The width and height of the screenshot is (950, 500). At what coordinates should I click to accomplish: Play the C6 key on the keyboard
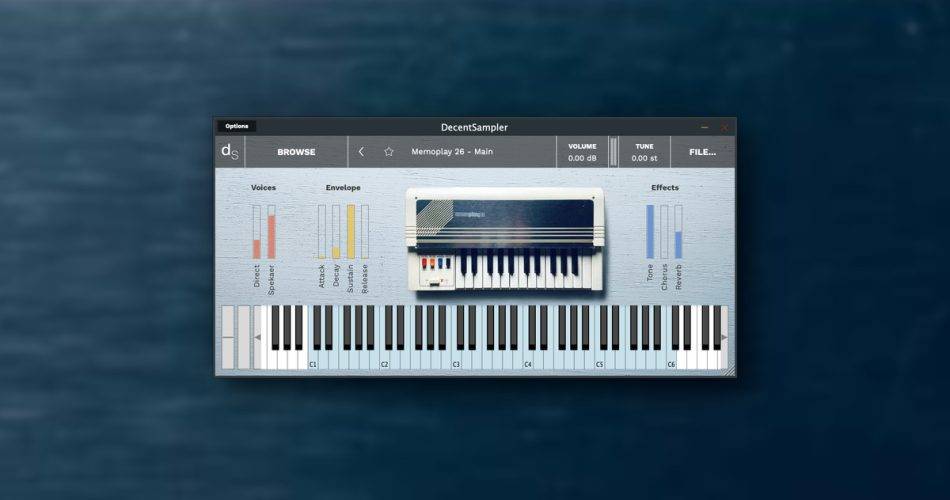[x=671, y=360]
